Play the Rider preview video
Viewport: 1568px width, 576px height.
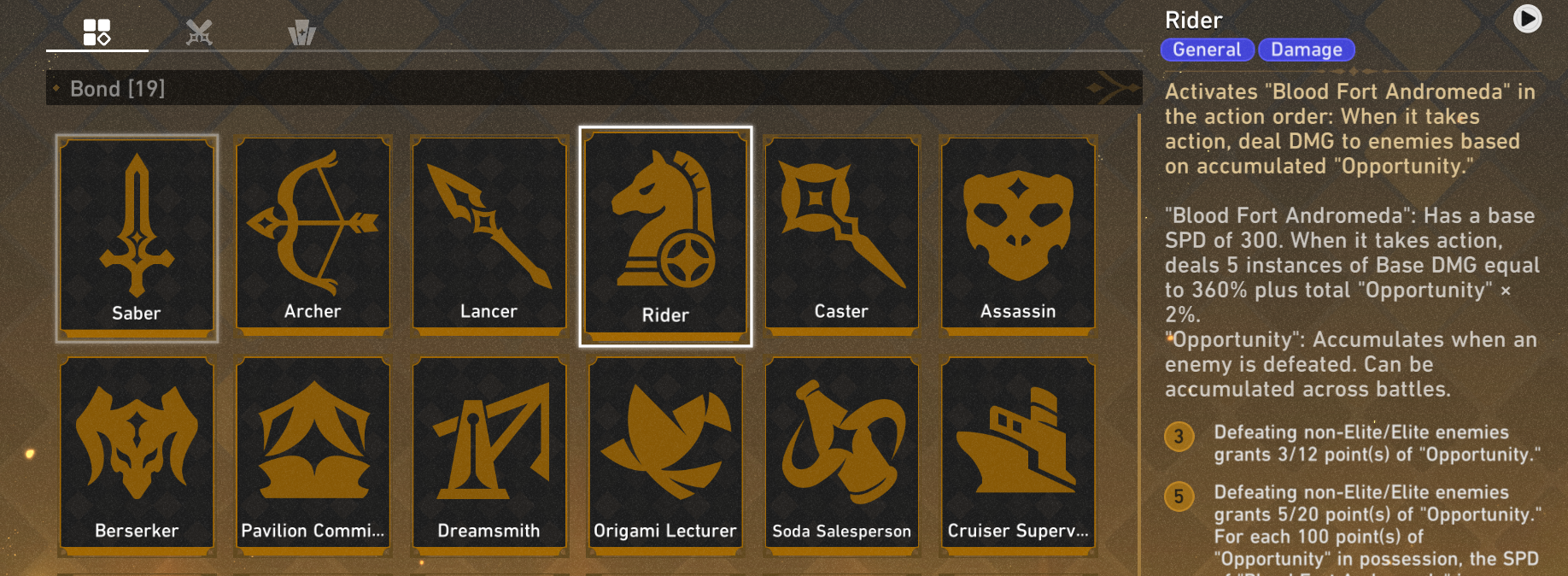[1527, 19]
